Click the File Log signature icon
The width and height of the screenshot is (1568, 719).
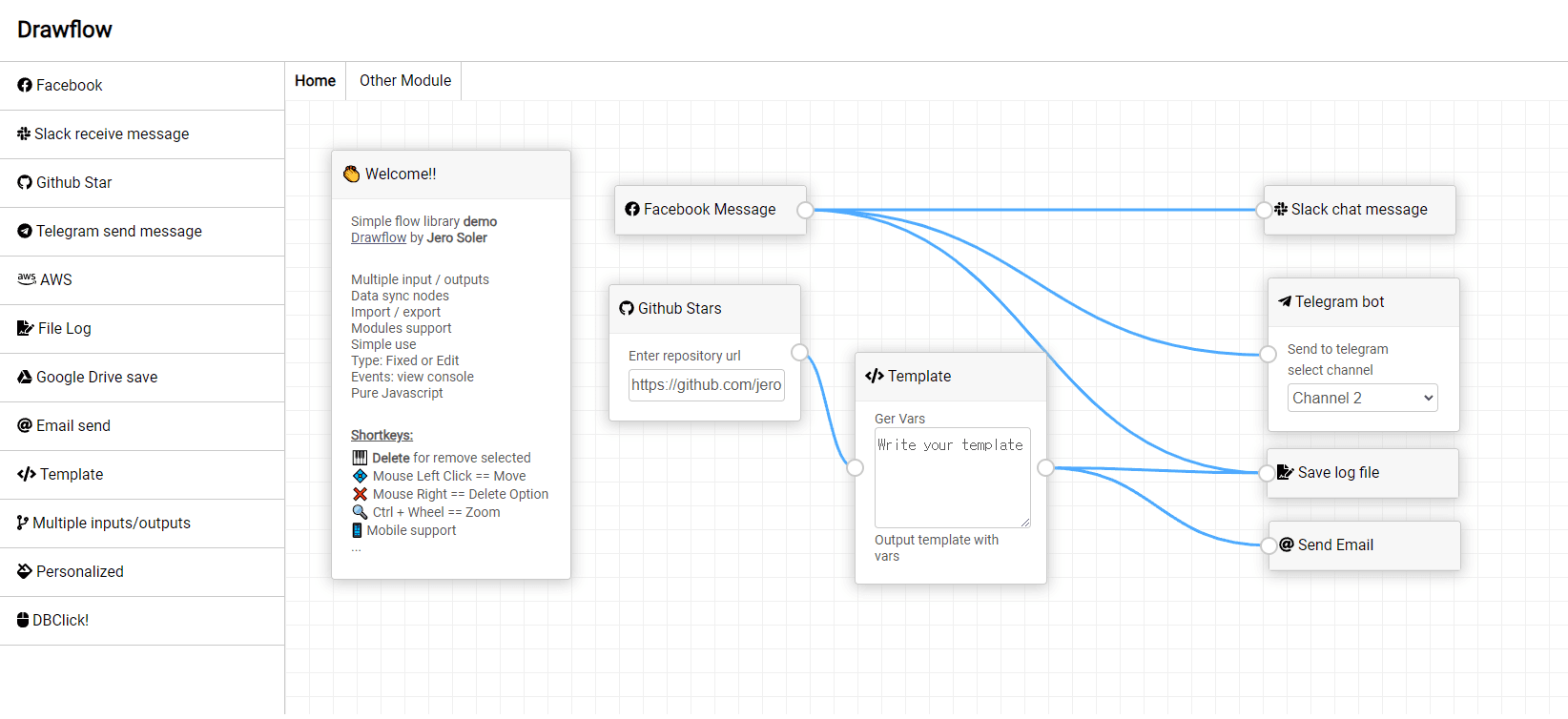click(26, 328)
